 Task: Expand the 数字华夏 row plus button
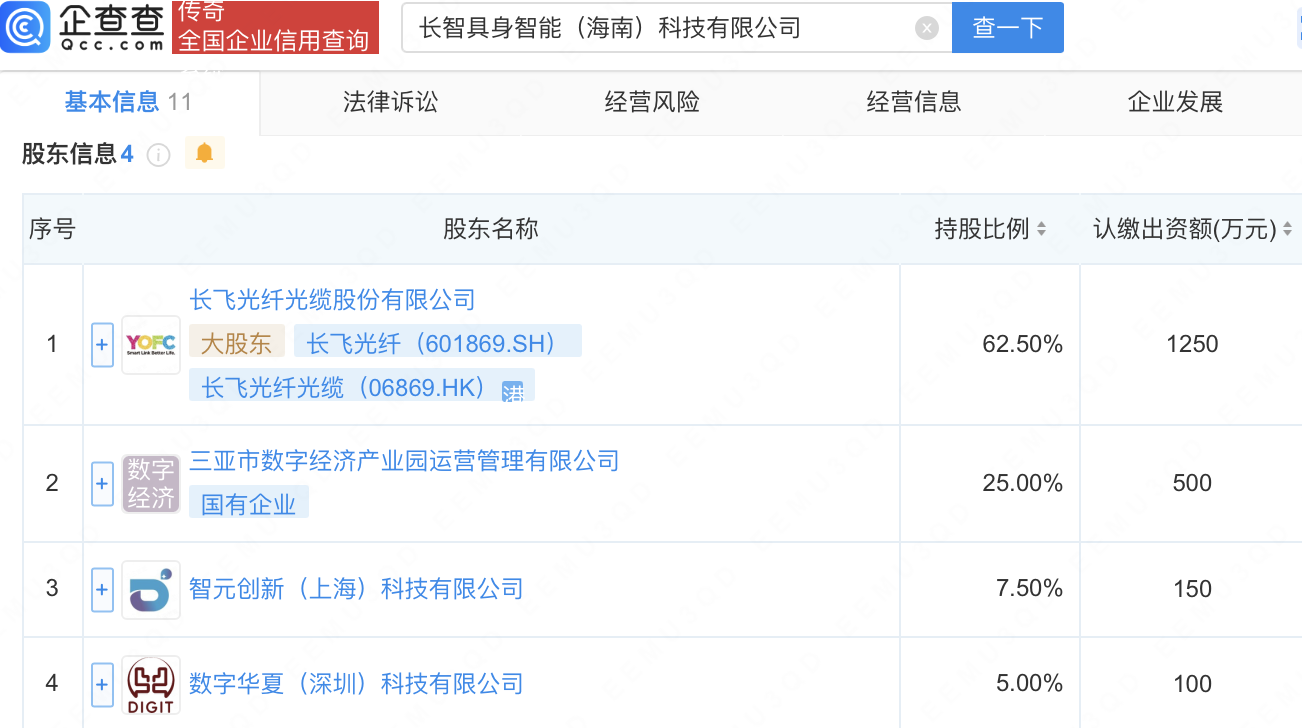tap(102, 685)
